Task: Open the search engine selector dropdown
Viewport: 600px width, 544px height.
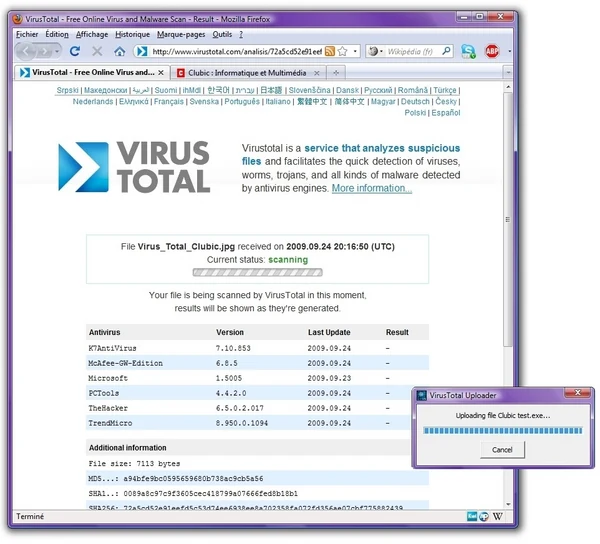Action: pyautogui.click(x=376, y=51)
